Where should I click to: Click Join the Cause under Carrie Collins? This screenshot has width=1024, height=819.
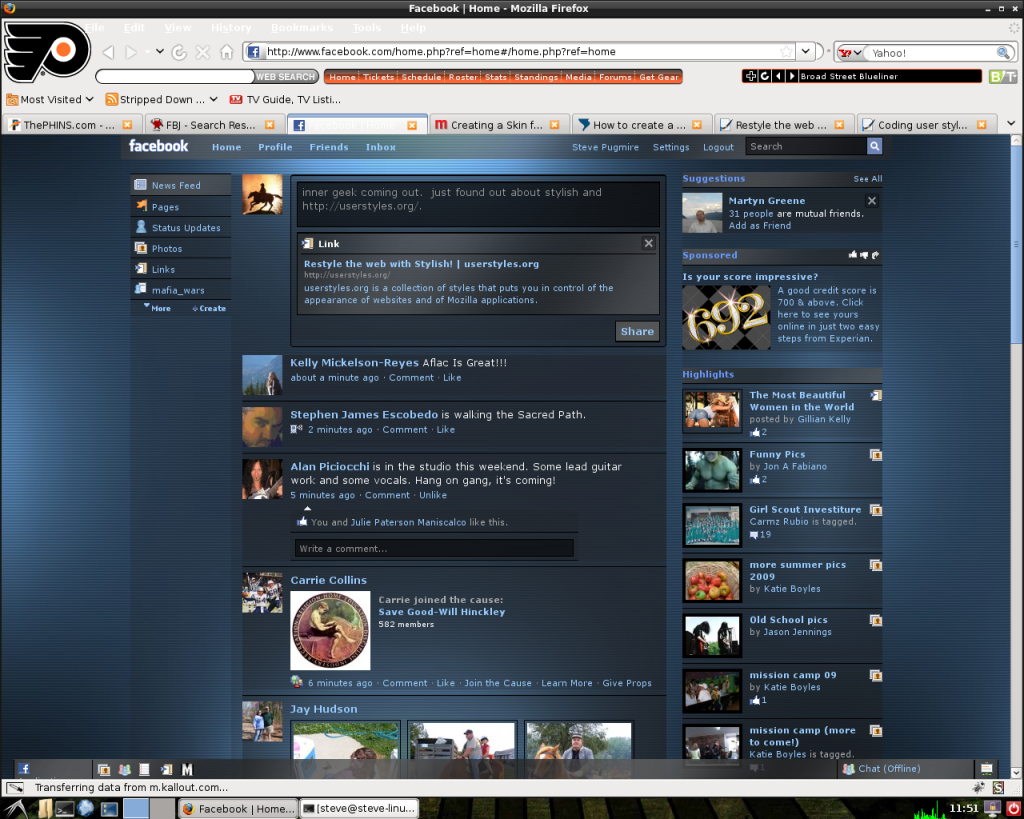pyautogui.click(x=498, y=683)
